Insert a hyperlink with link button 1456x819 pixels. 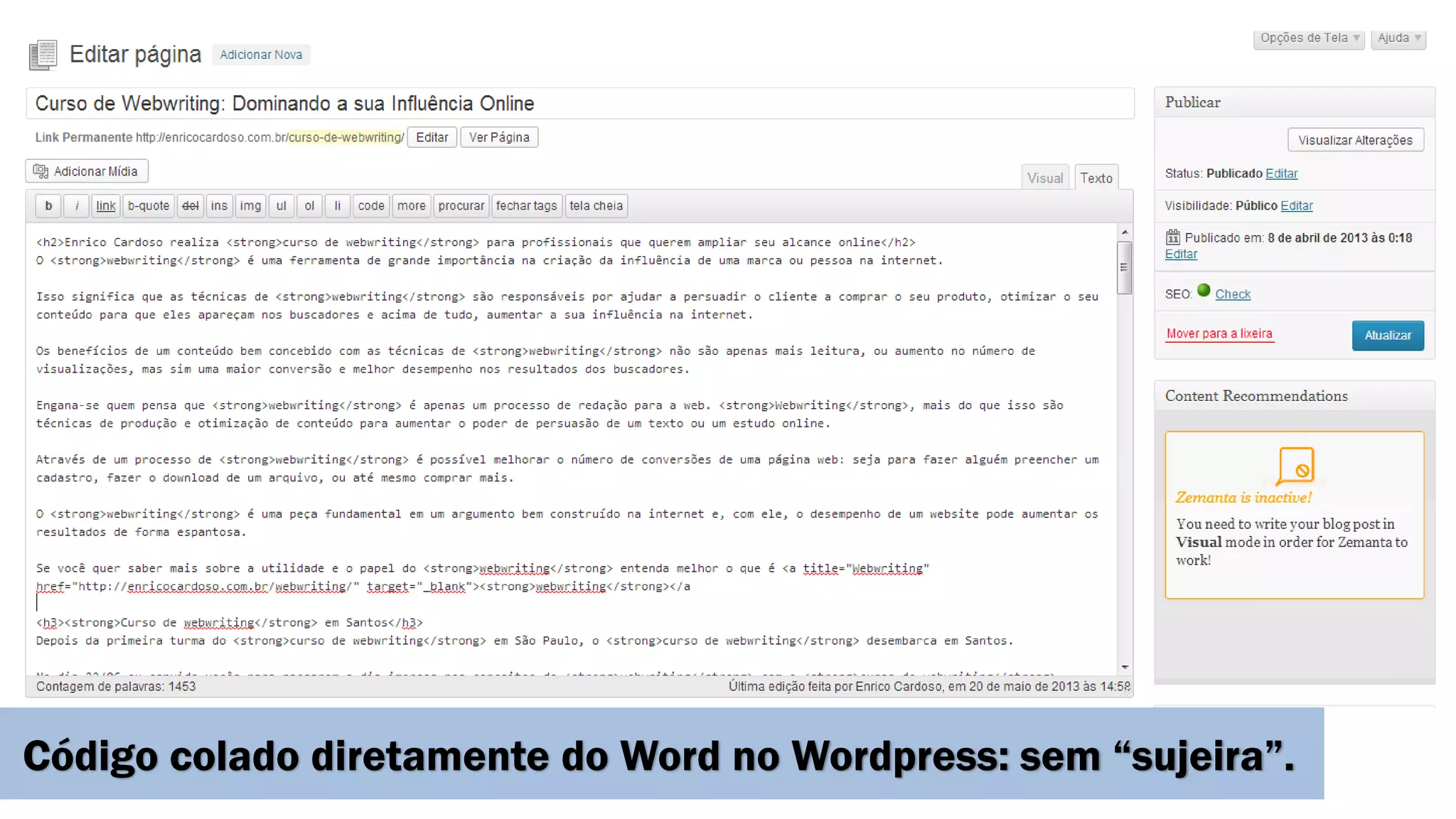tap(106, 205)
